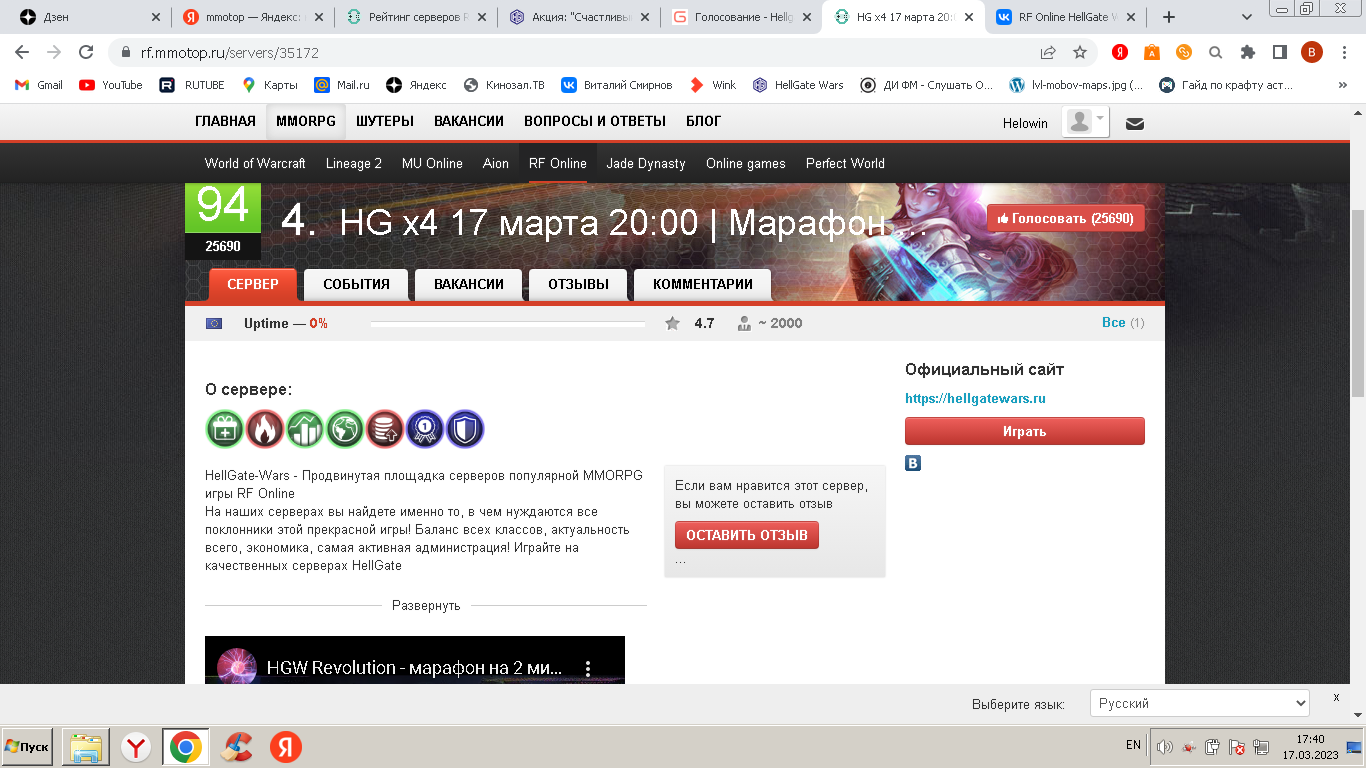
Task: Go back with the browser back arrow
Action: point(22,52)
